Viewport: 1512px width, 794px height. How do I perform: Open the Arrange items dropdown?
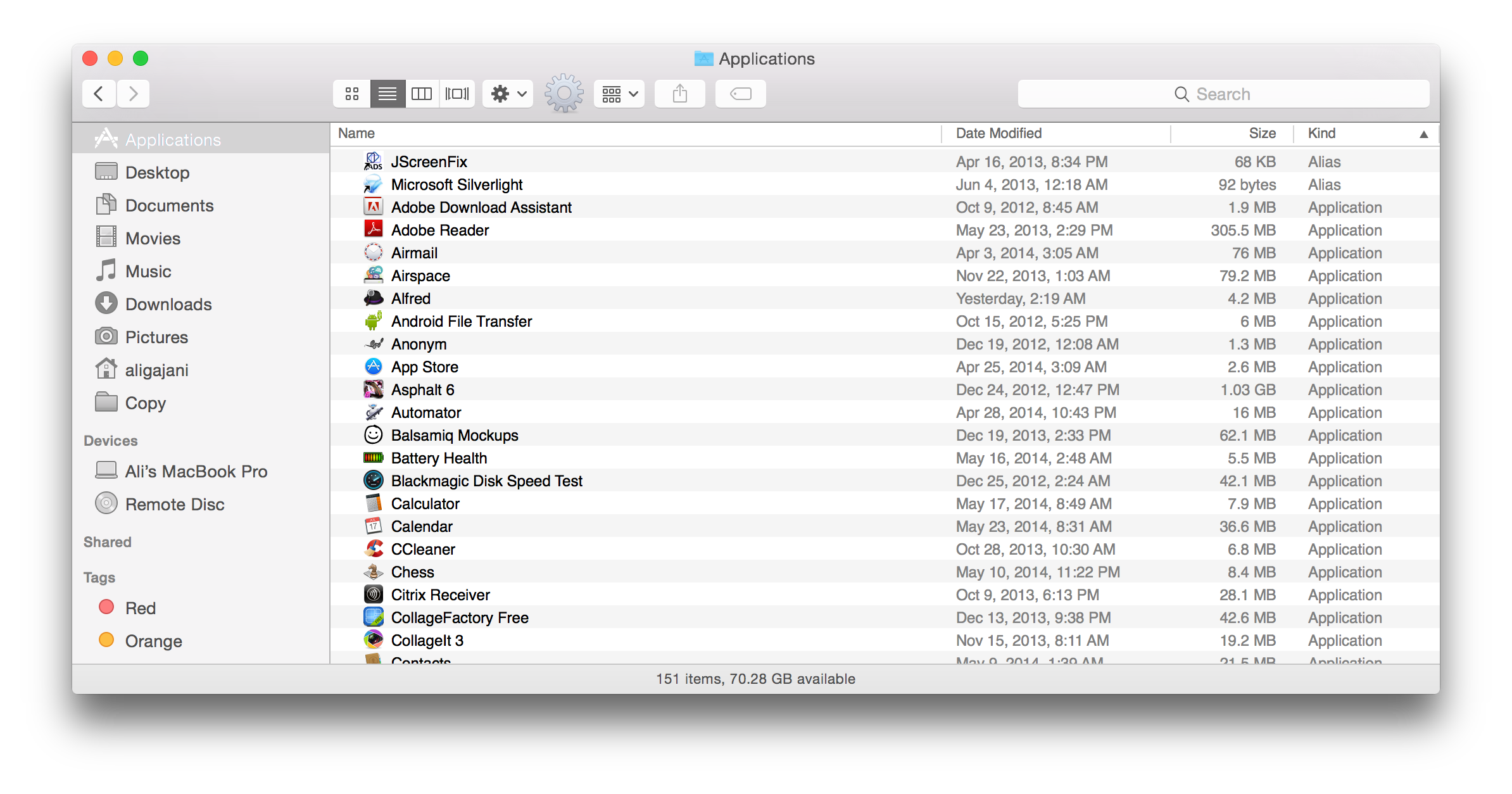pyautogui.click(x=619, y=94)
